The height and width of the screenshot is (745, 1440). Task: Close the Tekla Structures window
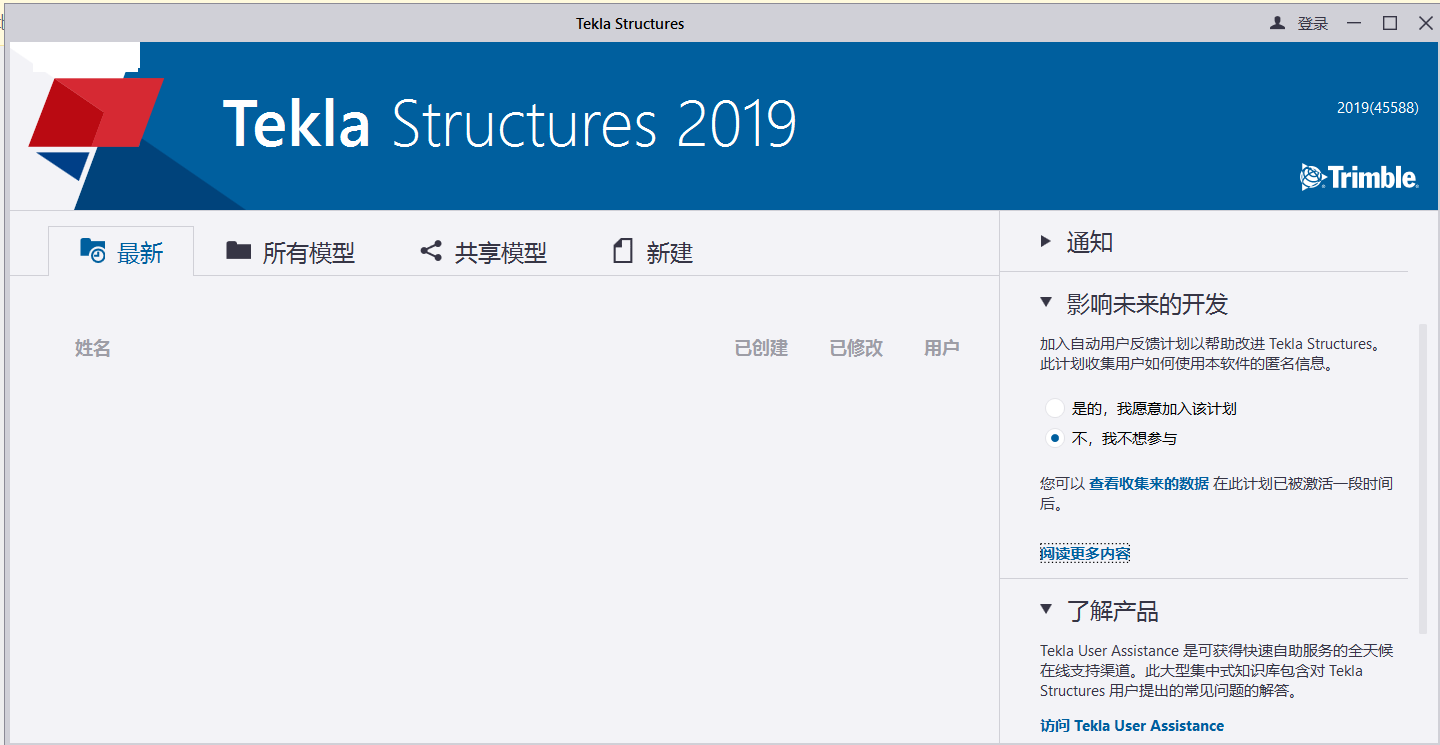(1426, 23)
